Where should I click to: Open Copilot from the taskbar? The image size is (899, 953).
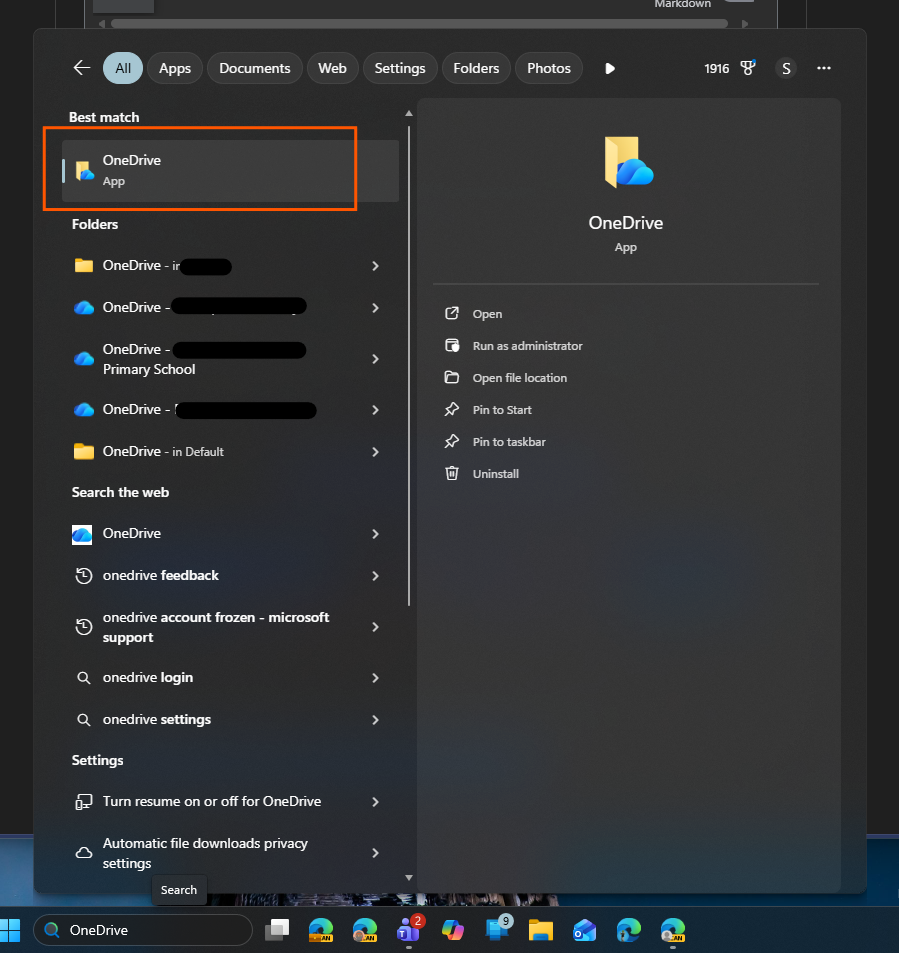(x=453, y=930)
